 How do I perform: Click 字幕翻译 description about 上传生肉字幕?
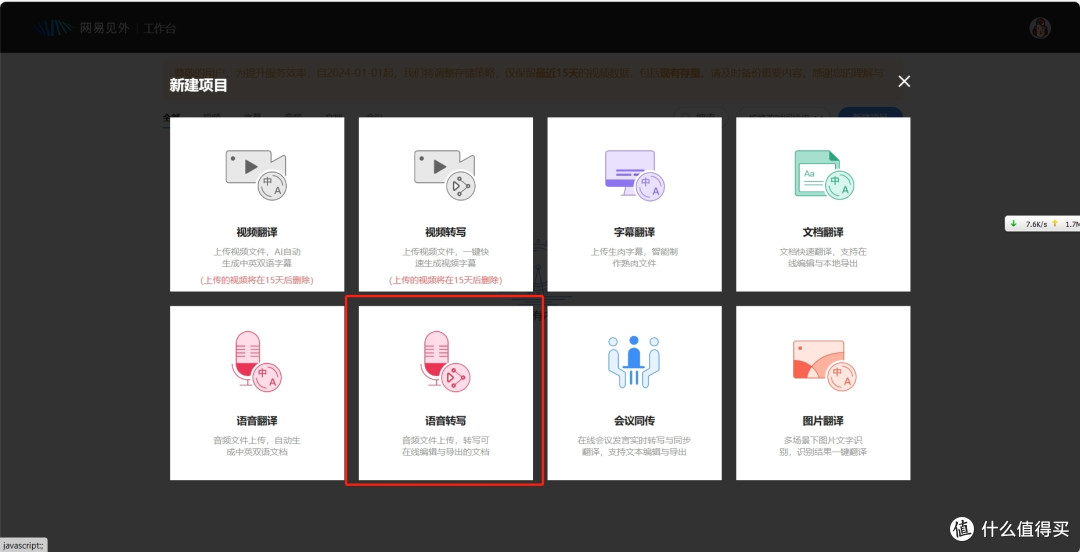634,258
